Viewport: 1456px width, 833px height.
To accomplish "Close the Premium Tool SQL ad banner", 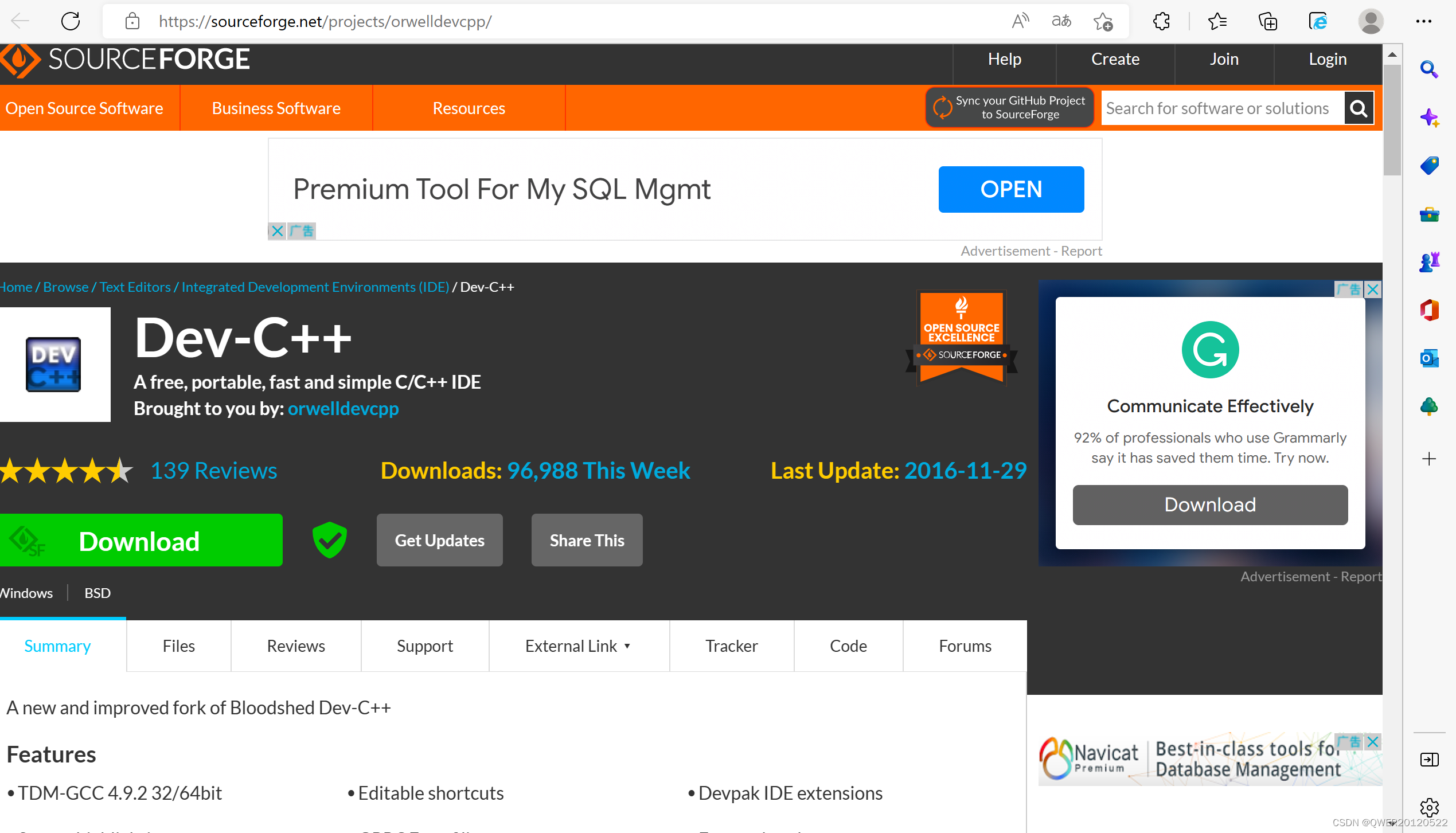I will [x=278, y=231].
